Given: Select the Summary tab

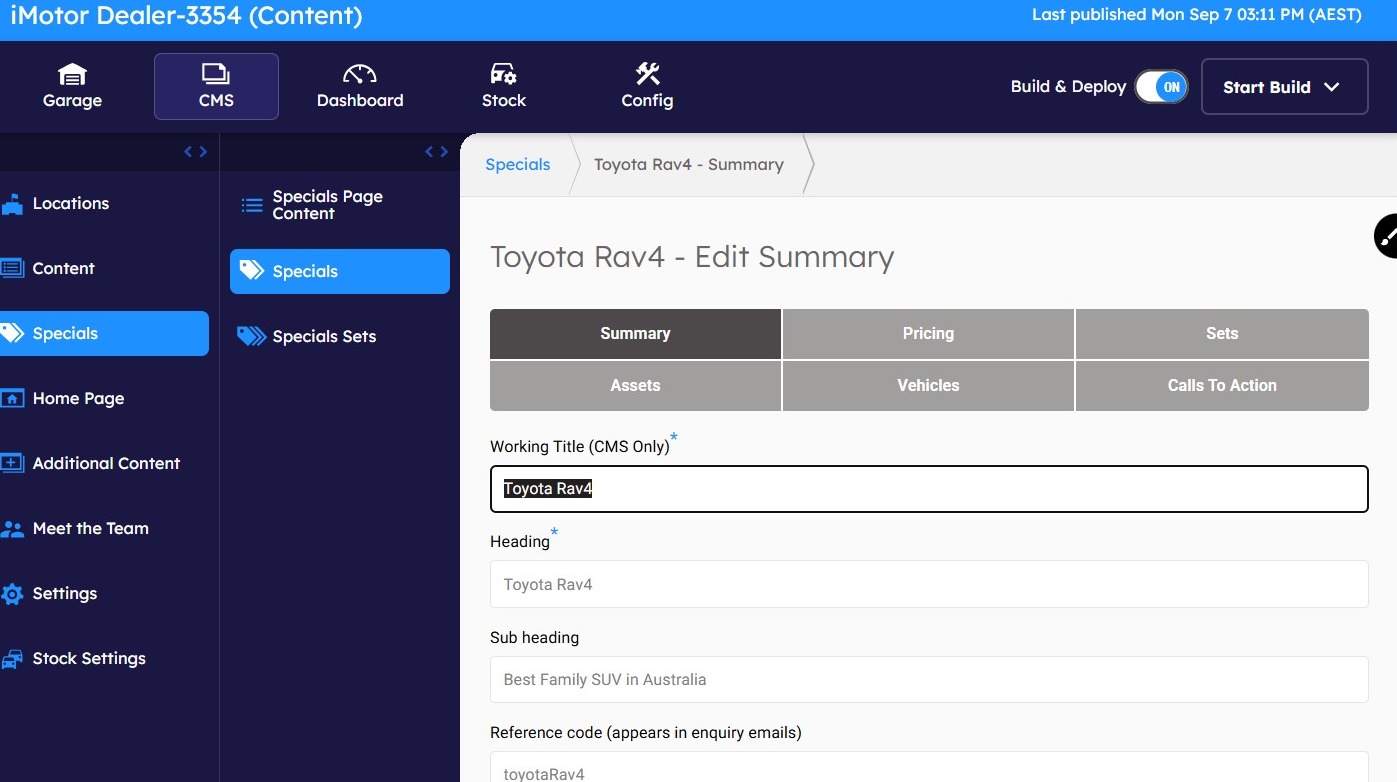Looking at the screenshot, I should coord(635,334).
